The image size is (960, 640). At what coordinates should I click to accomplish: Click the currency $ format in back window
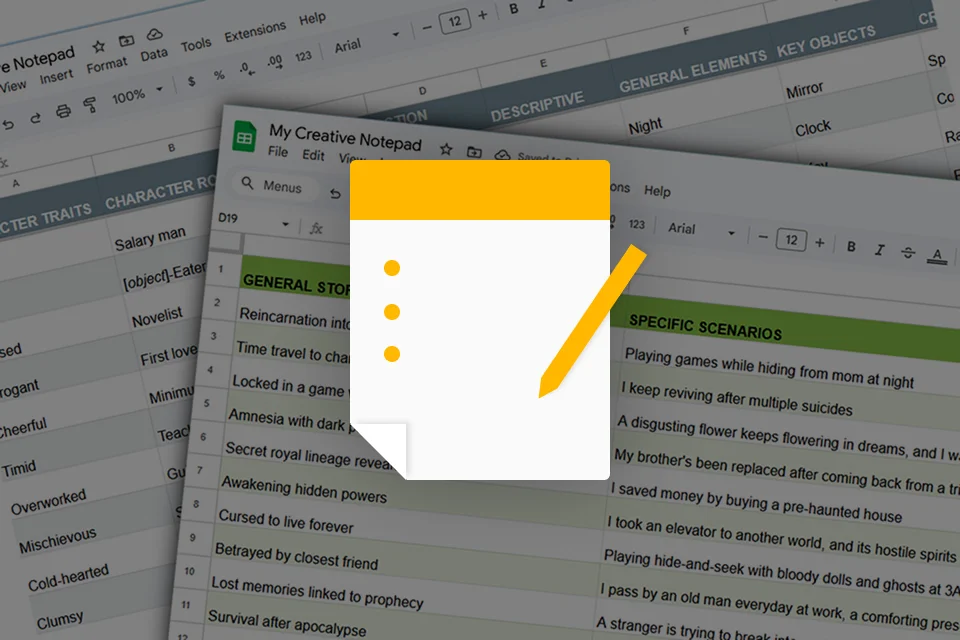(x=192, y=81)
